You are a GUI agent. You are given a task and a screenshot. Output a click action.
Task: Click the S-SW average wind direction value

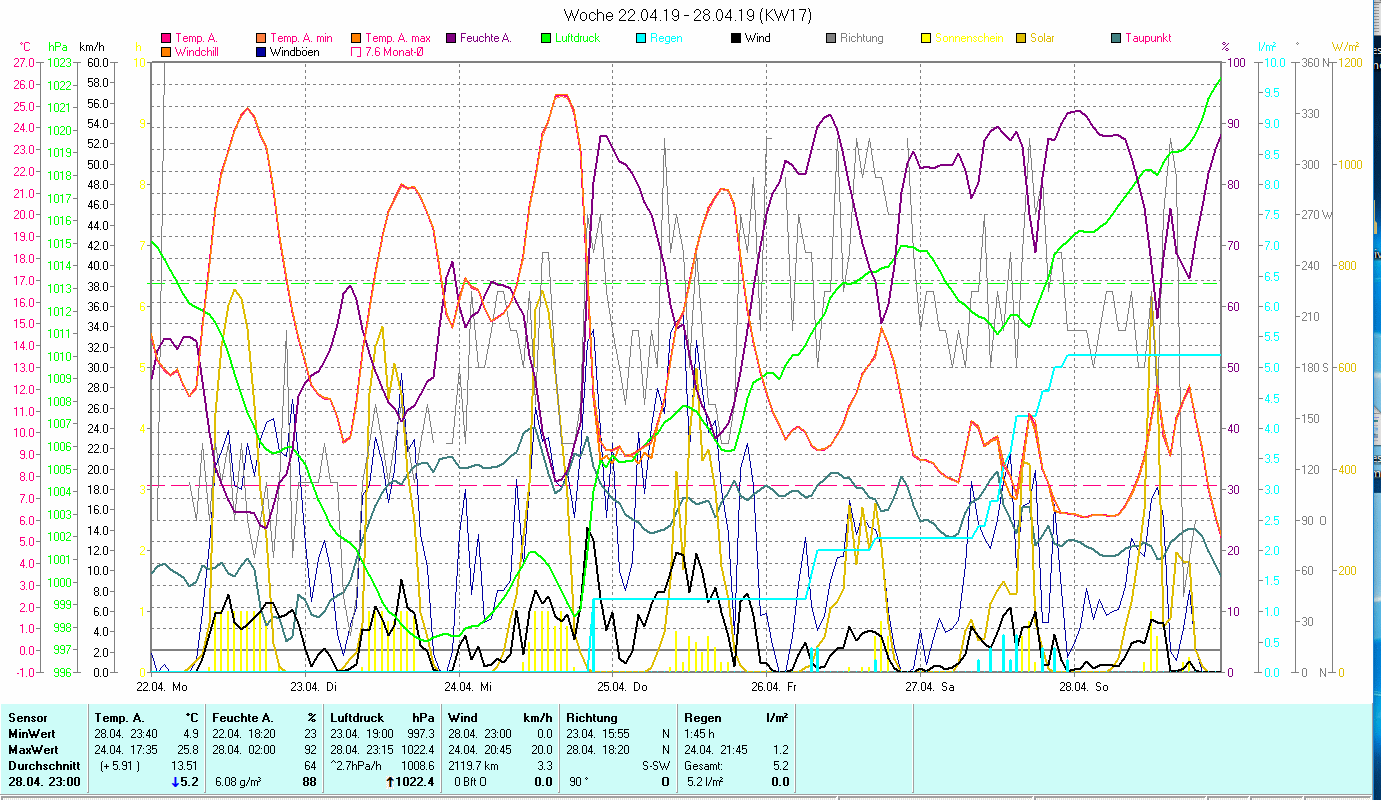(654, 766)
